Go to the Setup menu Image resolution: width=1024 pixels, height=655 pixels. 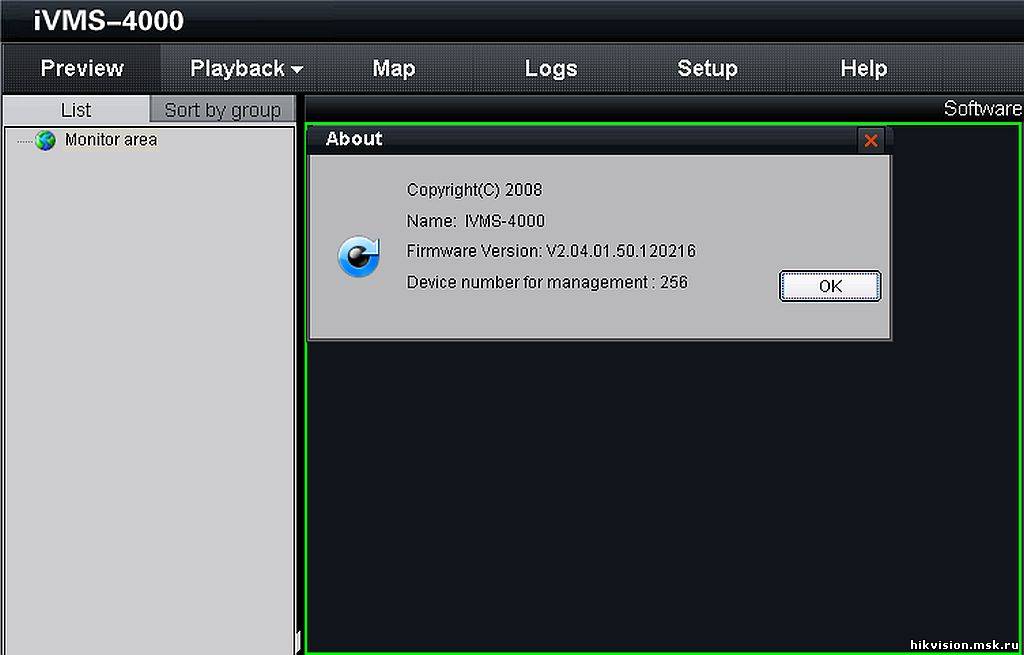click(x=707, y=69)
